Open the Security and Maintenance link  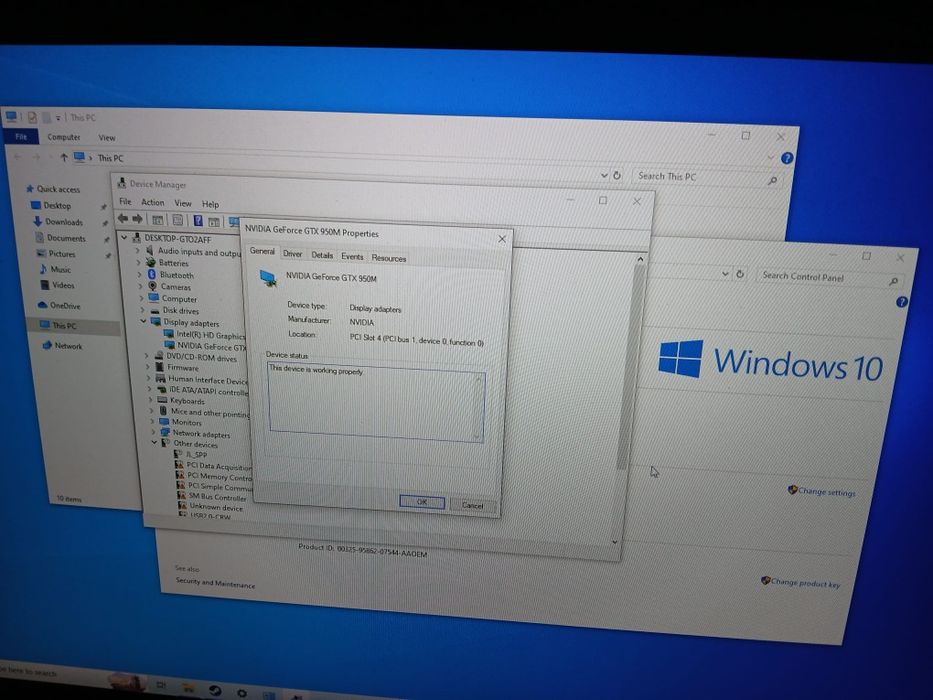(x=215, y=584)
